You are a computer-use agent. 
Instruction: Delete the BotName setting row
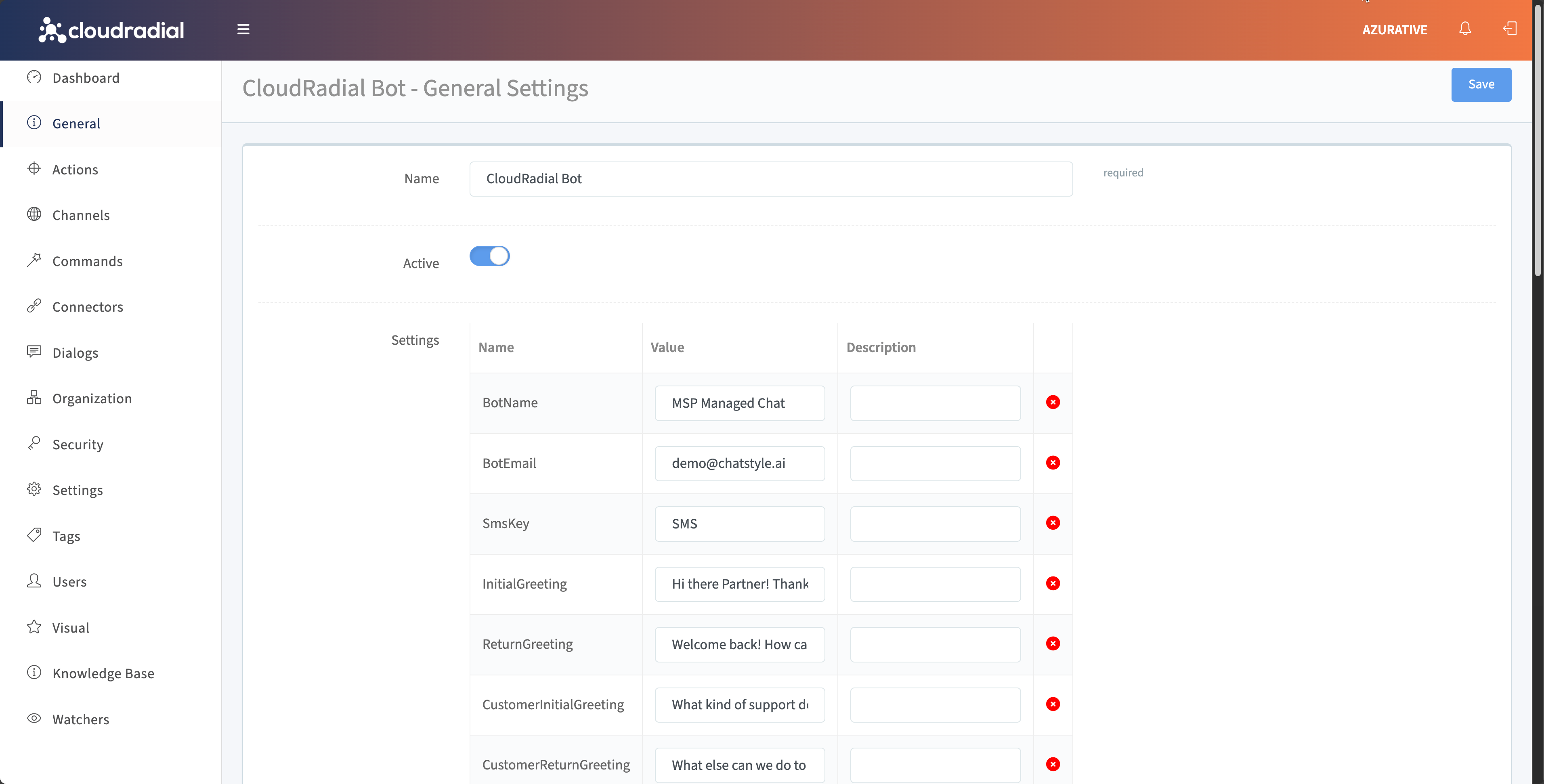click(x=1053, y=402)
